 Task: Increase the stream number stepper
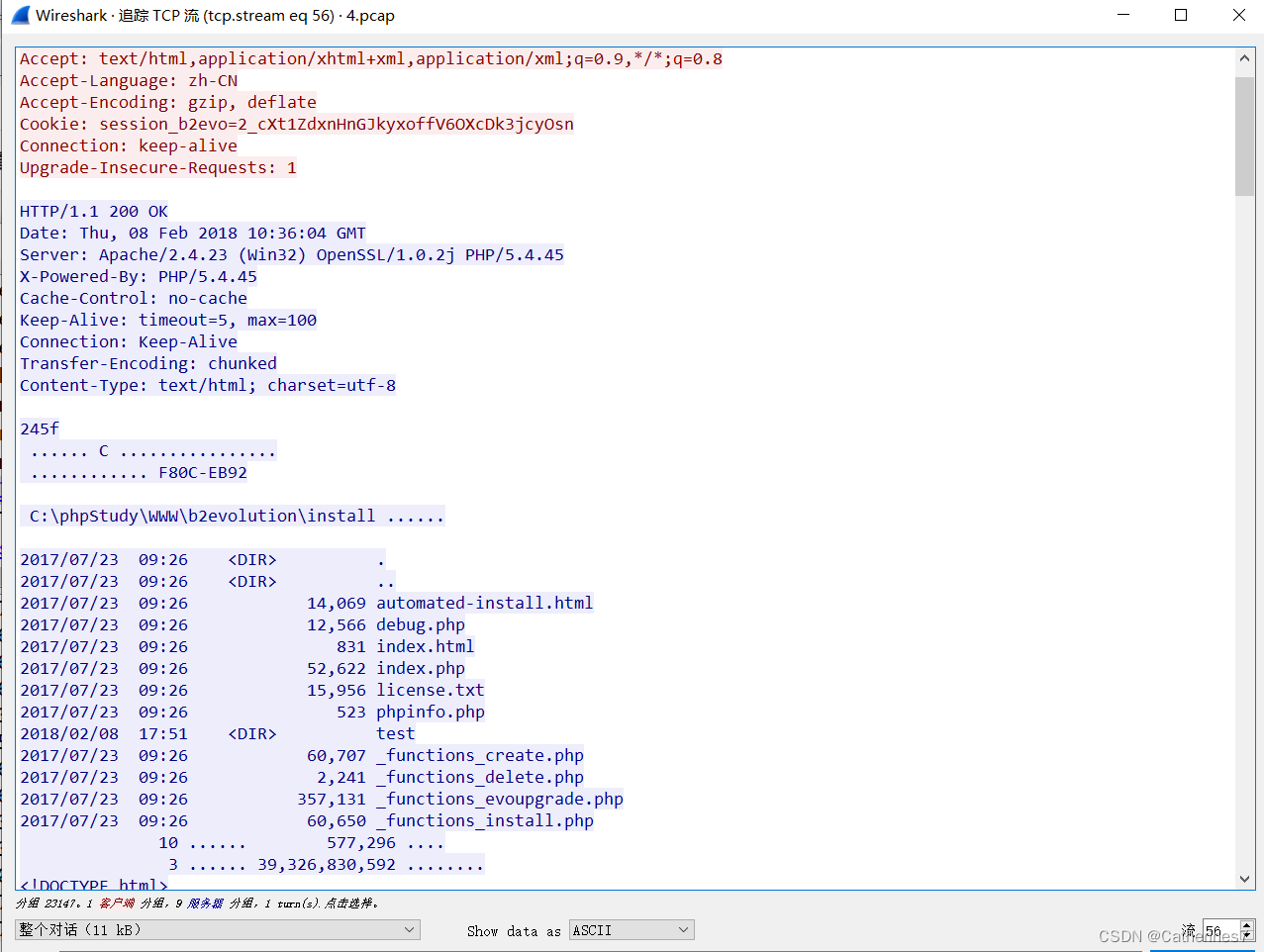tap(1247, 925)
